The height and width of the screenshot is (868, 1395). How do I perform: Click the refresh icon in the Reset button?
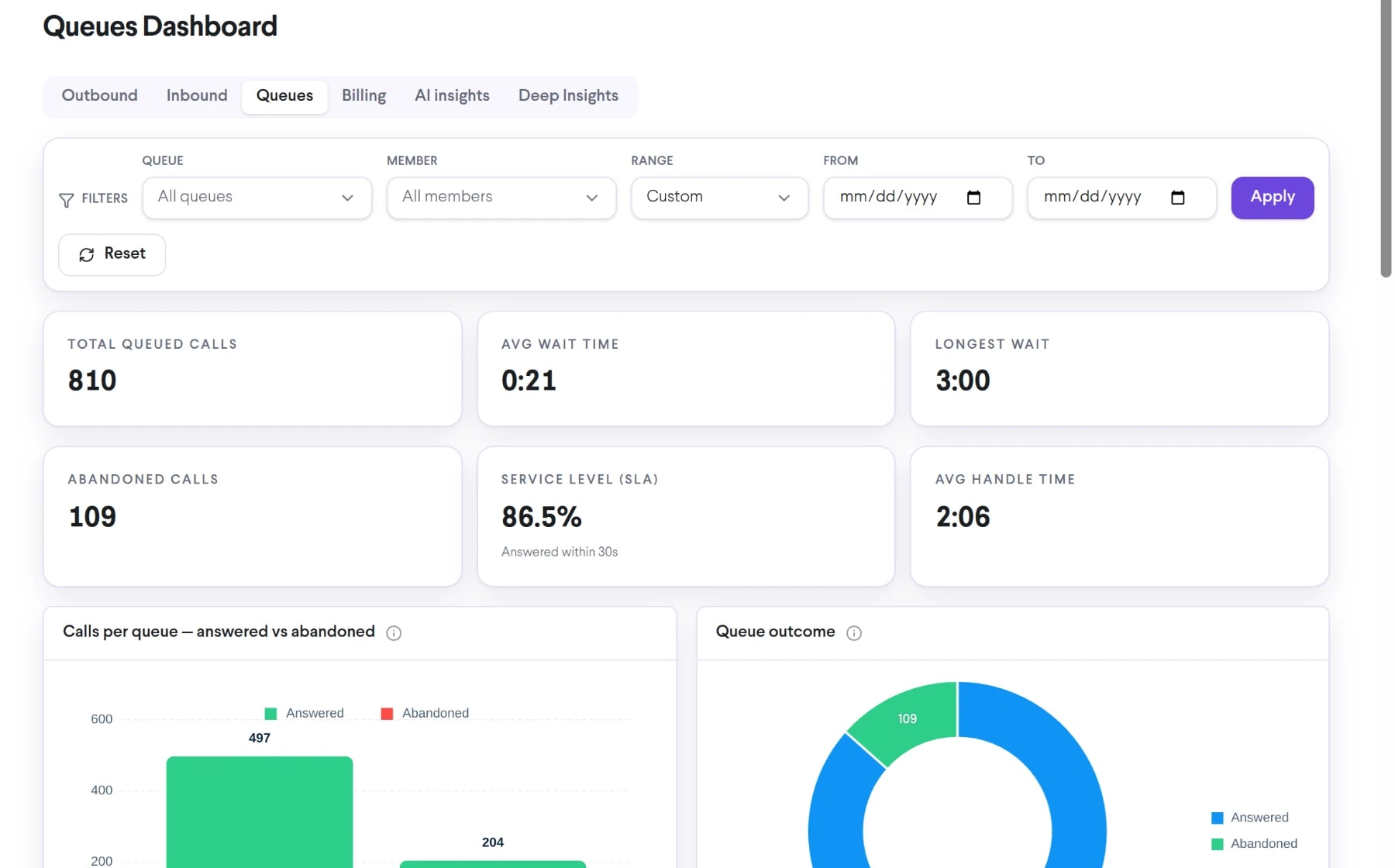coord(87,254)
